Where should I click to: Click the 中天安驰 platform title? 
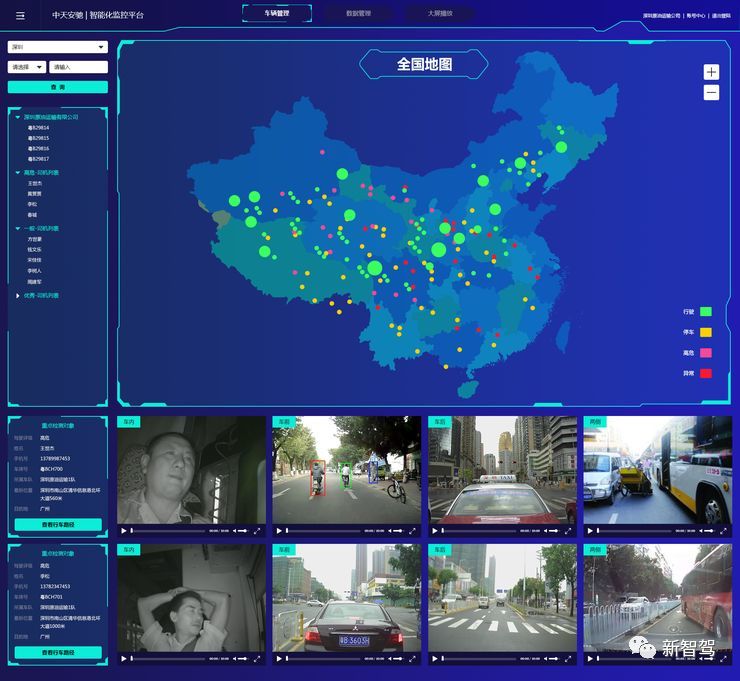coord(98,15)
